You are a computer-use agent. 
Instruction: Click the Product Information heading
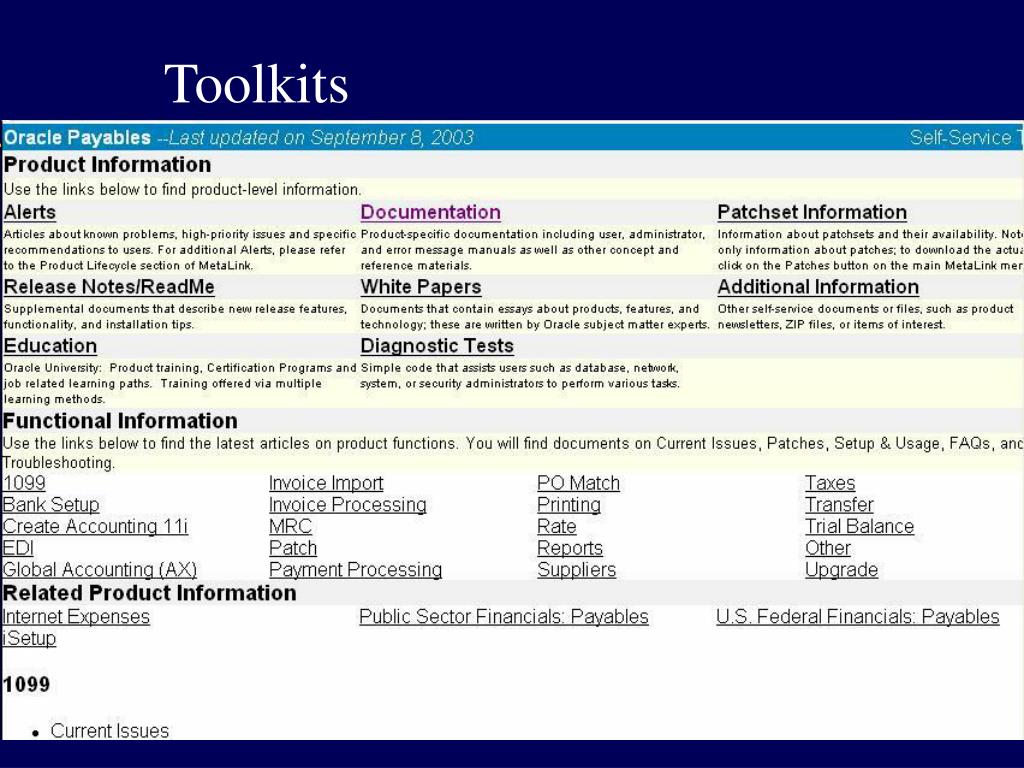pyautogui.click(x=107, y=165)
